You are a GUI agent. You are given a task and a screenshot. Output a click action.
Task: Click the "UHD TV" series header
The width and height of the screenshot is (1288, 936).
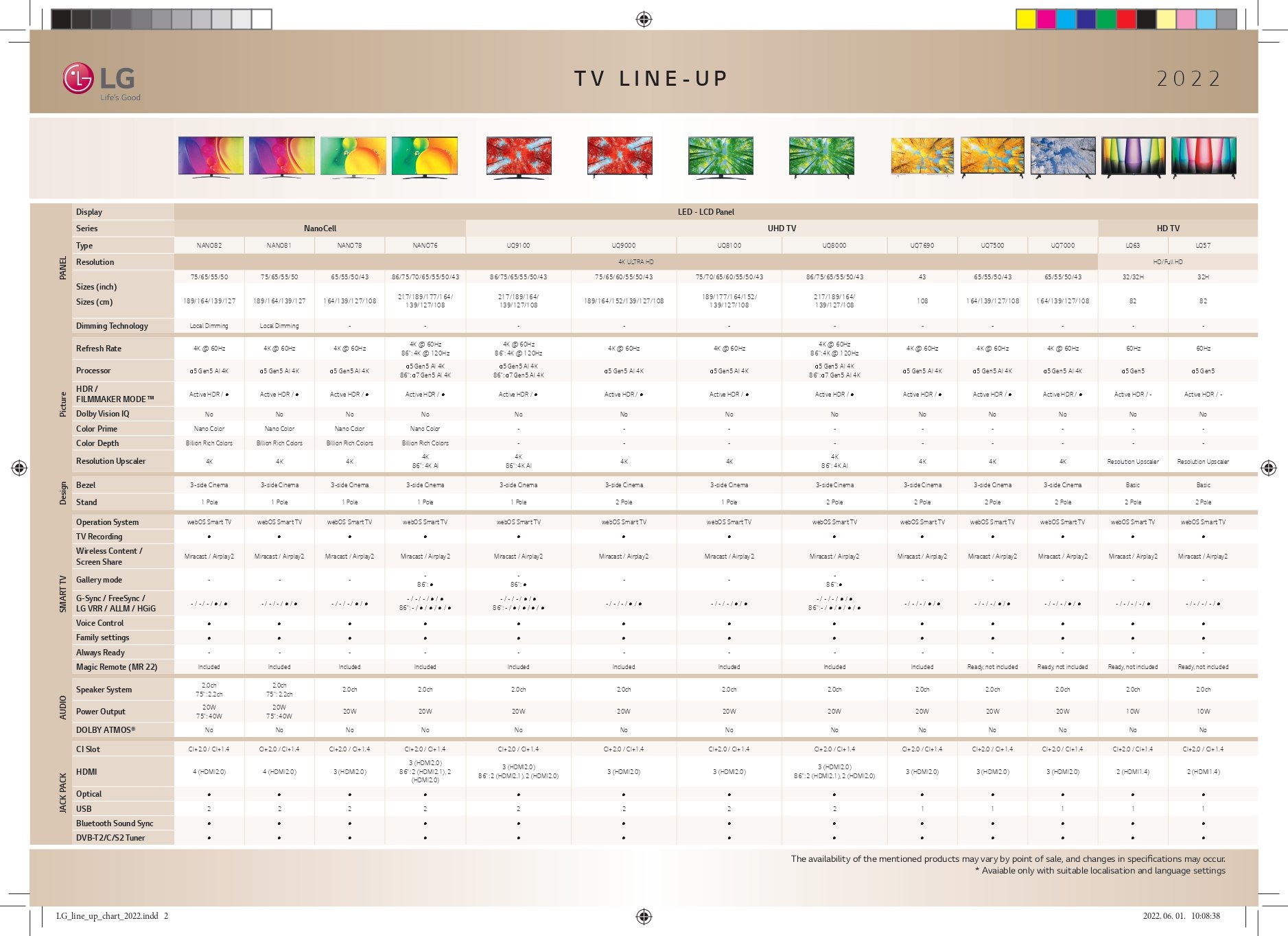pyautogui.click(x=782, y=229)
